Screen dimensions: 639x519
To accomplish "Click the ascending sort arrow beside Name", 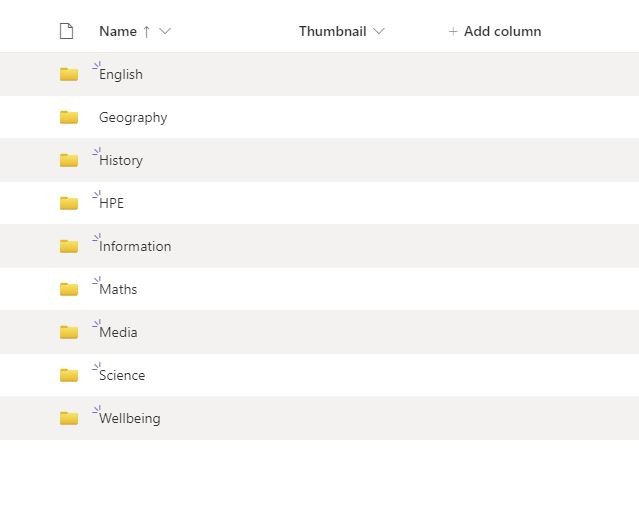I will click(x=146, y=31).
